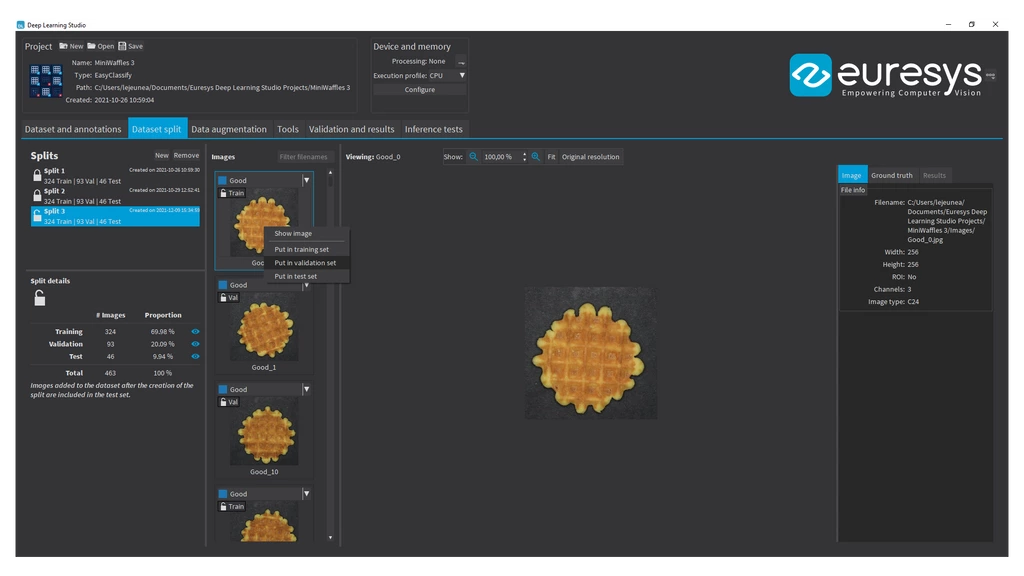
Task: Click the Open project folder icon
Action: [x=92, y=46]
